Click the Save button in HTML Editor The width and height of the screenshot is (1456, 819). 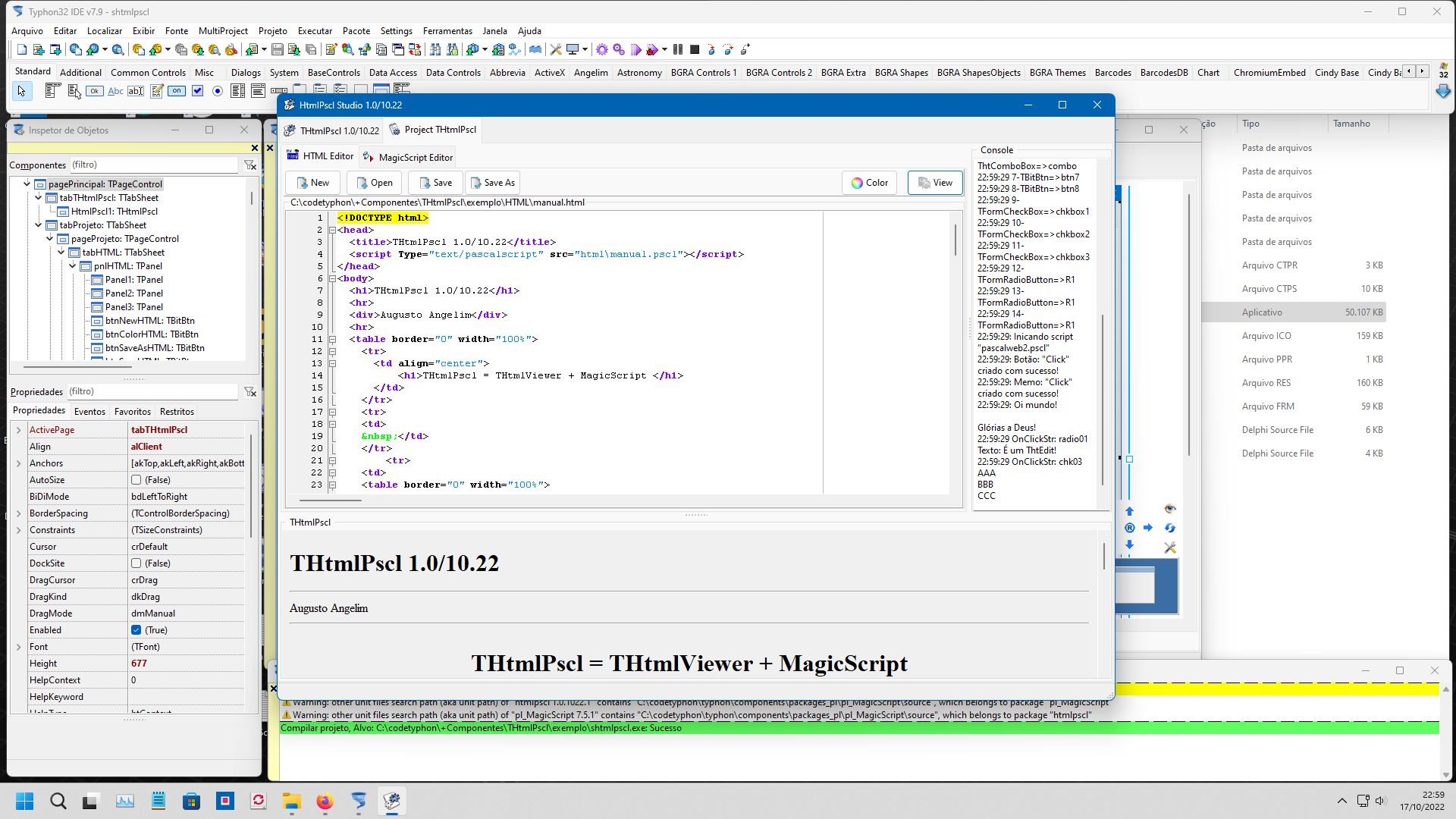[x=436, y=183]
